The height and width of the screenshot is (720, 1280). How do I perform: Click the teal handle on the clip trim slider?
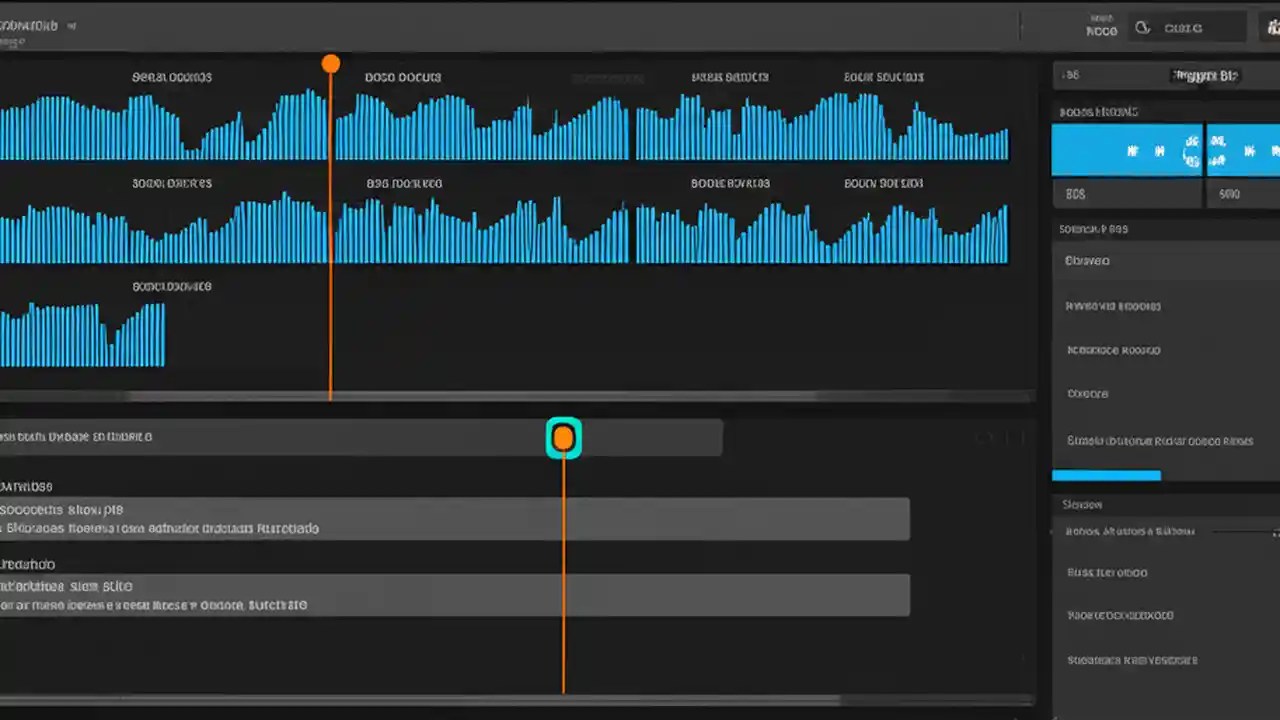coord(563,437)
